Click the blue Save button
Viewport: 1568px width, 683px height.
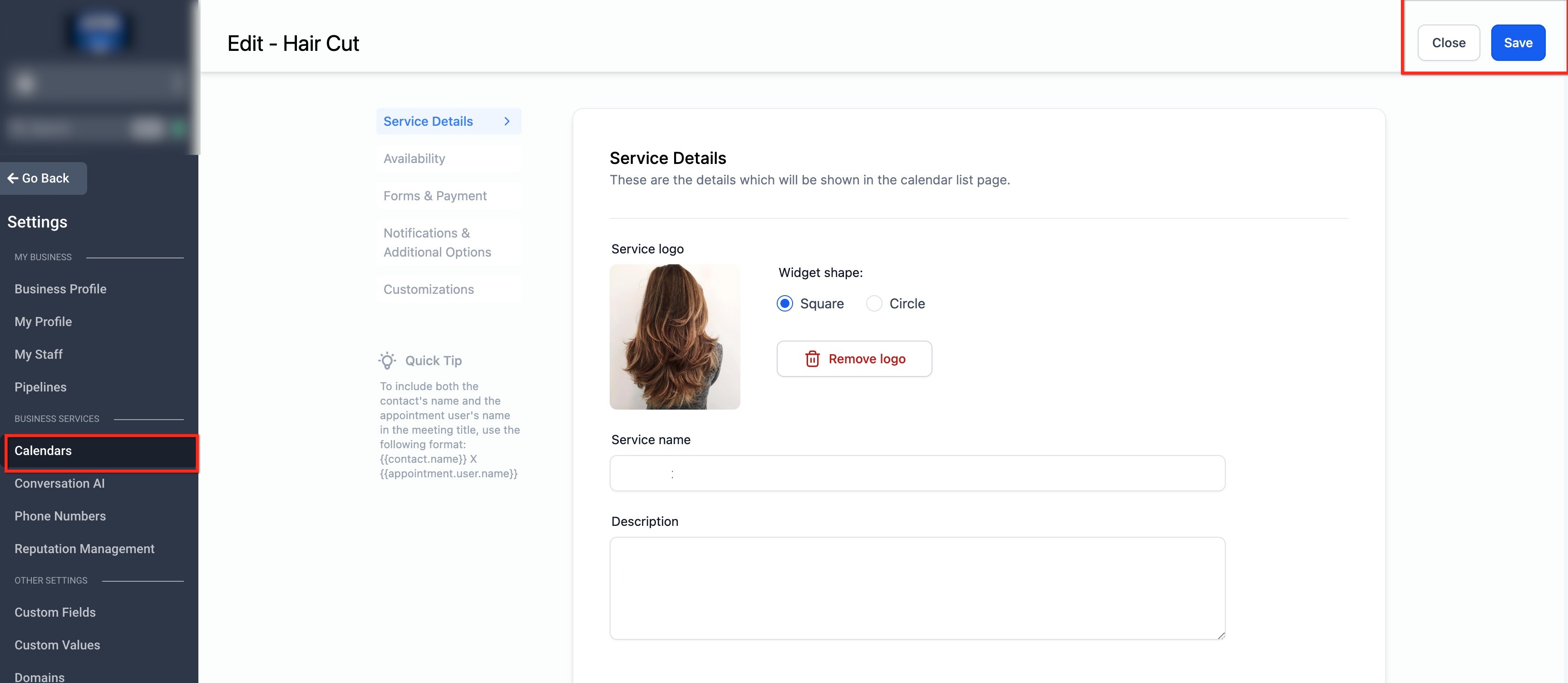tap(1518, 43)
